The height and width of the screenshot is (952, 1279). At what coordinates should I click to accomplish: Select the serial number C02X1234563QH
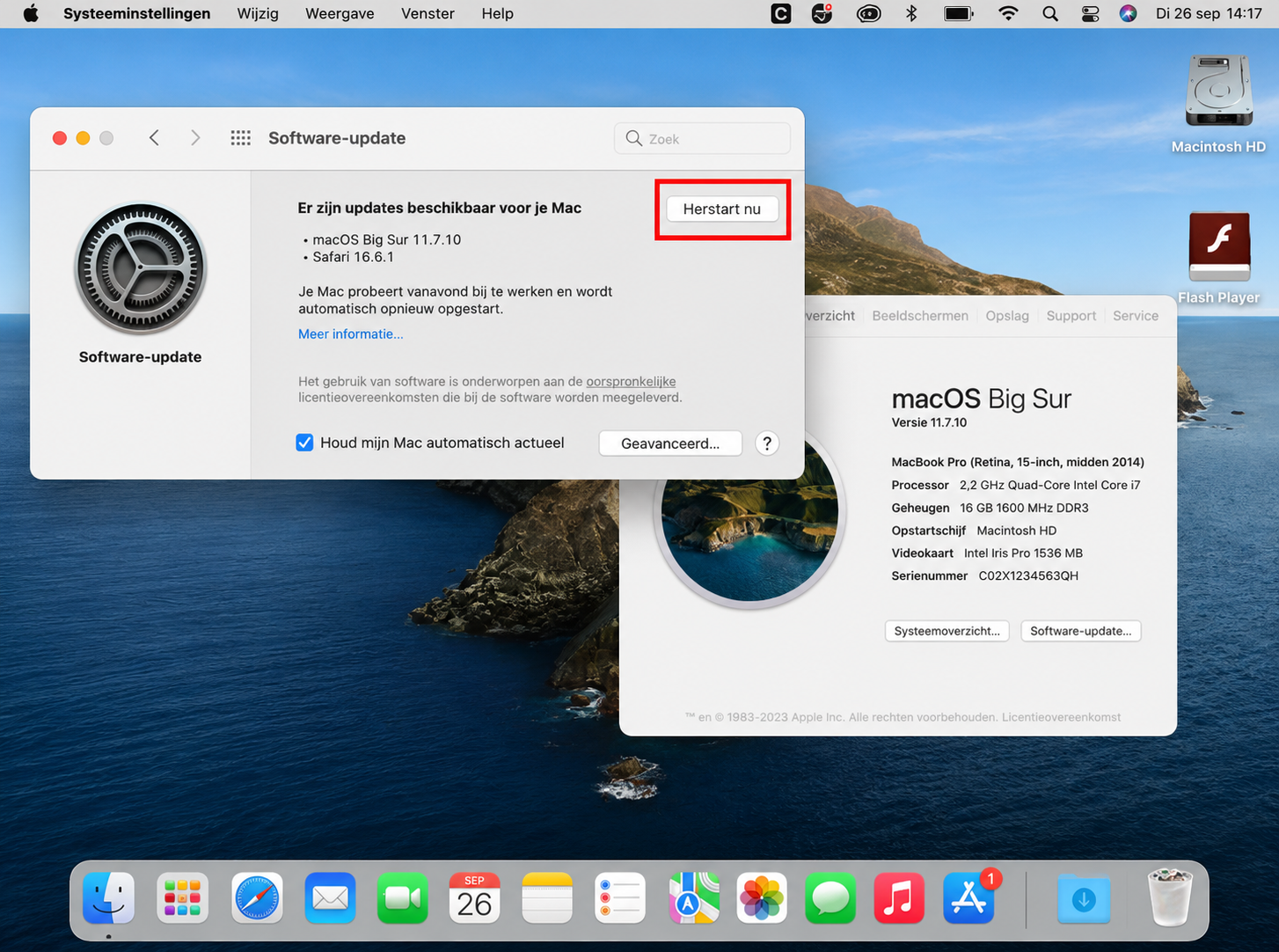(1028, 575)
